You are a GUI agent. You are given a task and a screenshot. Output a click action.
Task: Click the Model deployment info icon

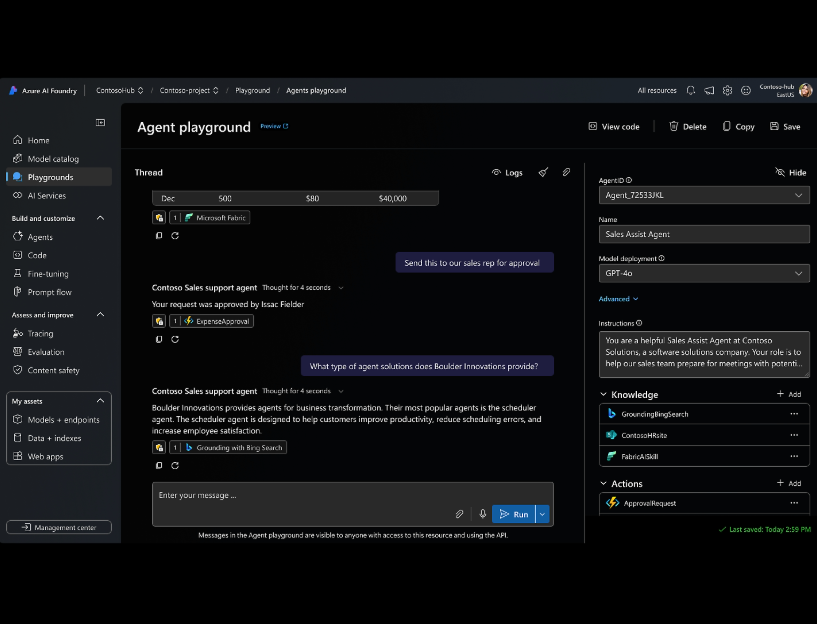(662, 258)
